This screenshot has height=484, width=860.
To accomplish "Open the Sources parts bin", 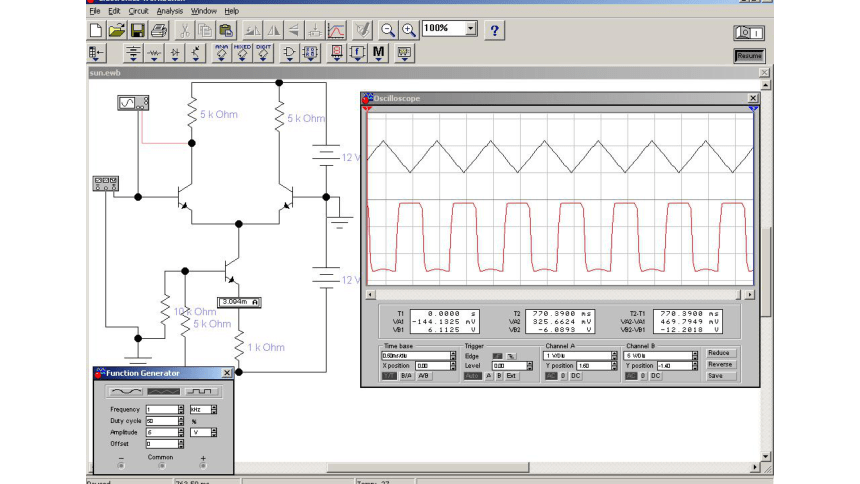I will tap(133, 53).
